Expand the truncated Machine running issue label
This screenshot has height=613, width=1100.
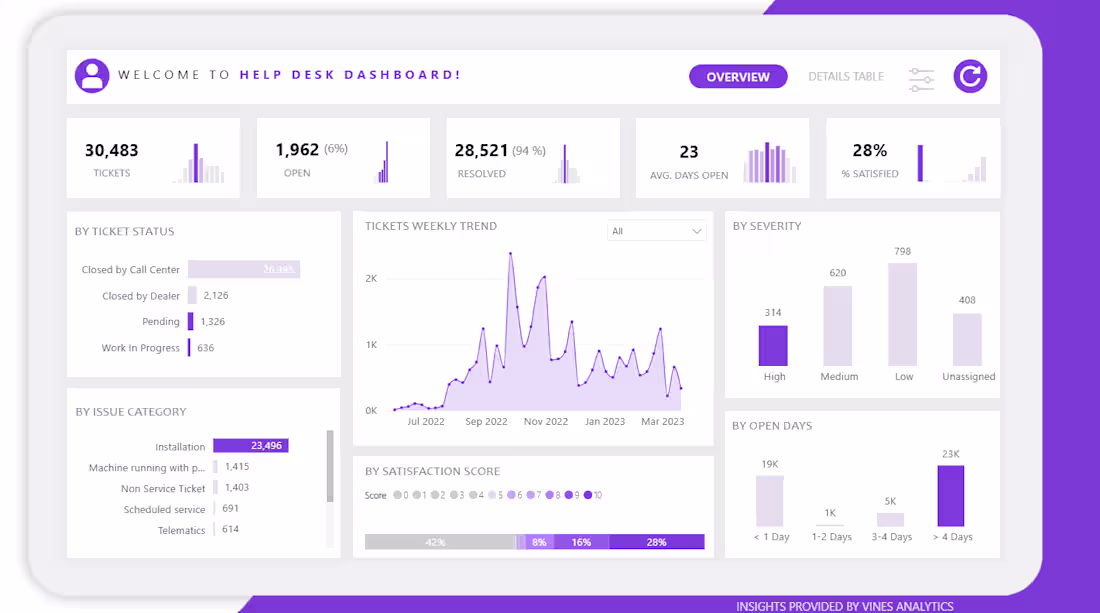147,467
